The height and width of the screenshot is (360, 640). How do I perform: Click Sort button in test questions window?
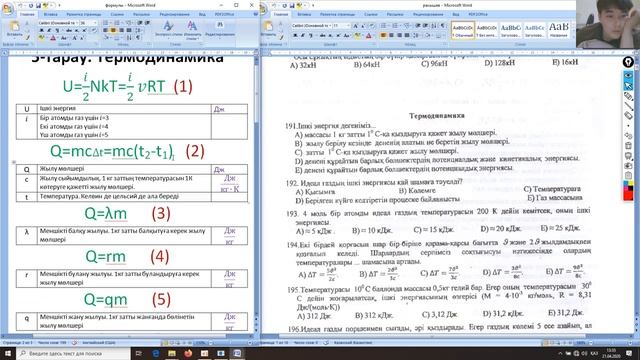pos(435,26)
